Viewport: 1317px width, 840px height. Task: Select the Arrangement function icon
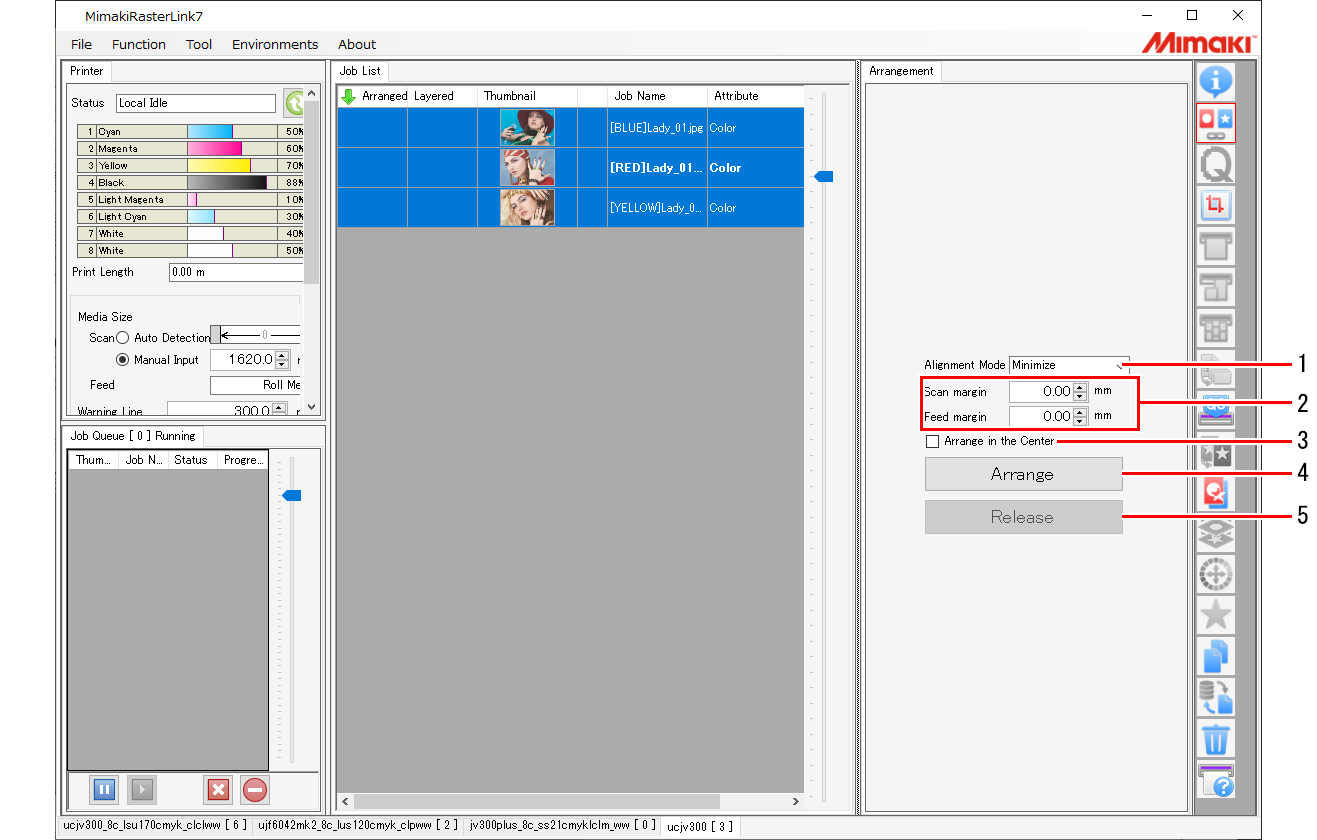click(x=1216, y=122)
